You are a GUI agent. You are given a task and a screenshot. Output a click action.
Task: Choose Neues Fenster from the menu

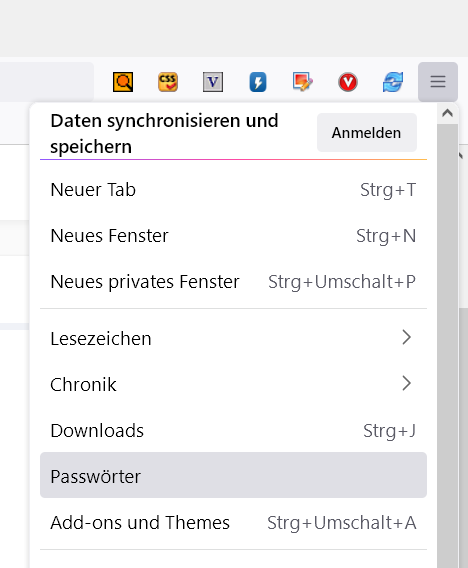tap(233, 235)
